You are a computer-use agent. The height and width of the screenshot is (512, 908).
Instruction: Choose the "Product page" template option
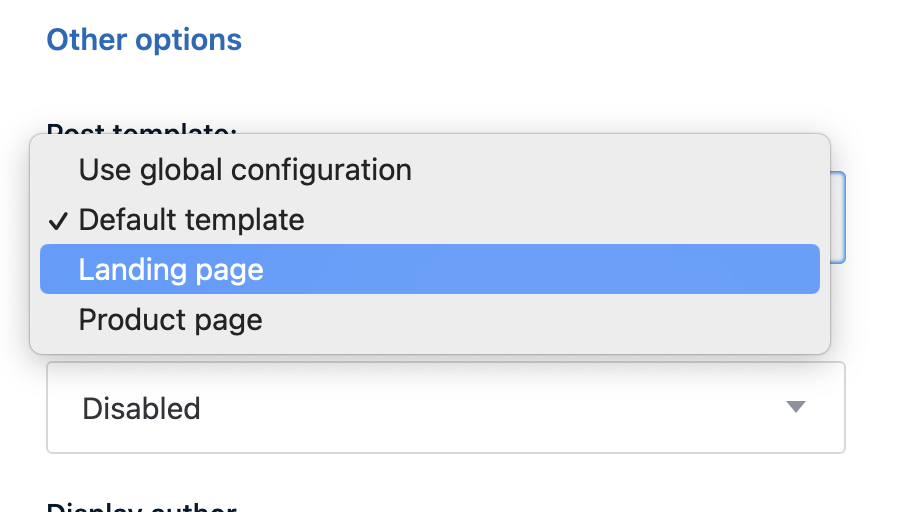click(170, 320)
